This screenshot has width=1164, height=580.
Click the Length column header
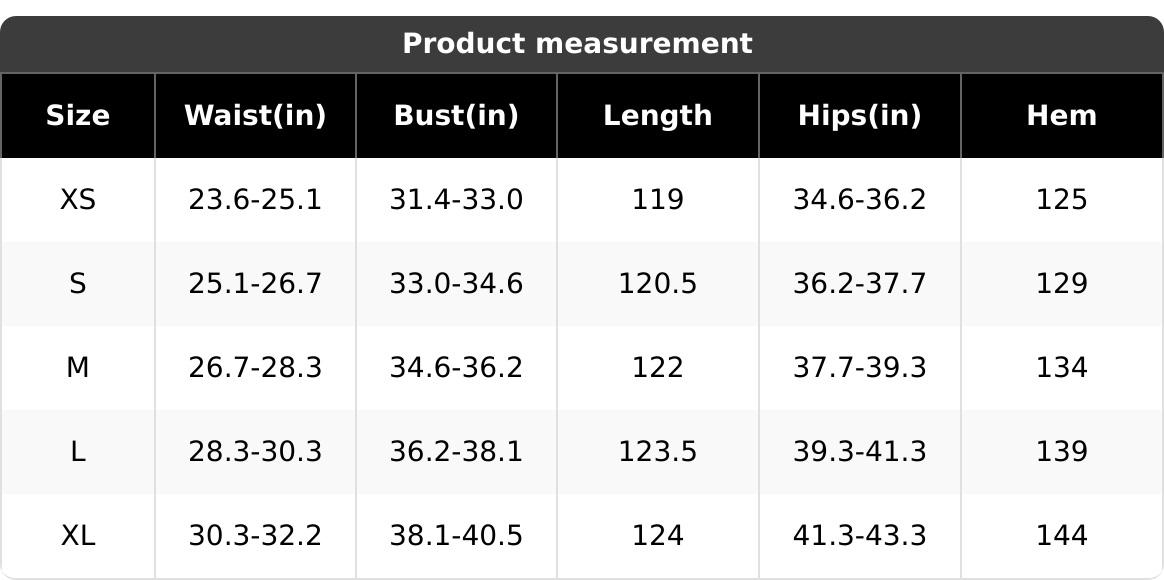pos(657,116)
